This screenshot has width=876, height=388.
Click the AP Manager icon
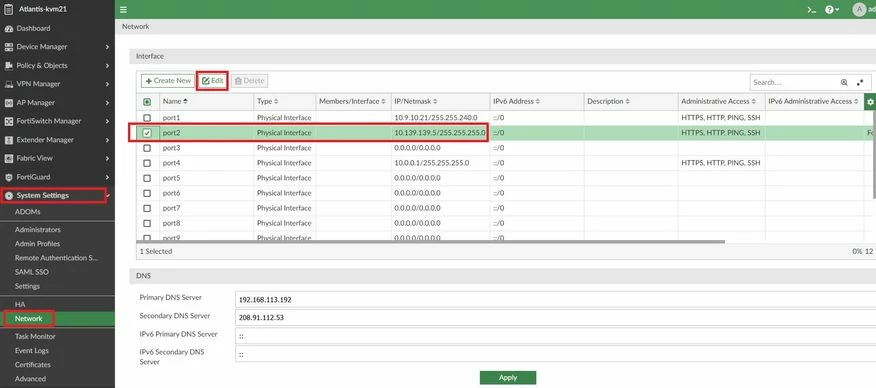pos(8,103)
